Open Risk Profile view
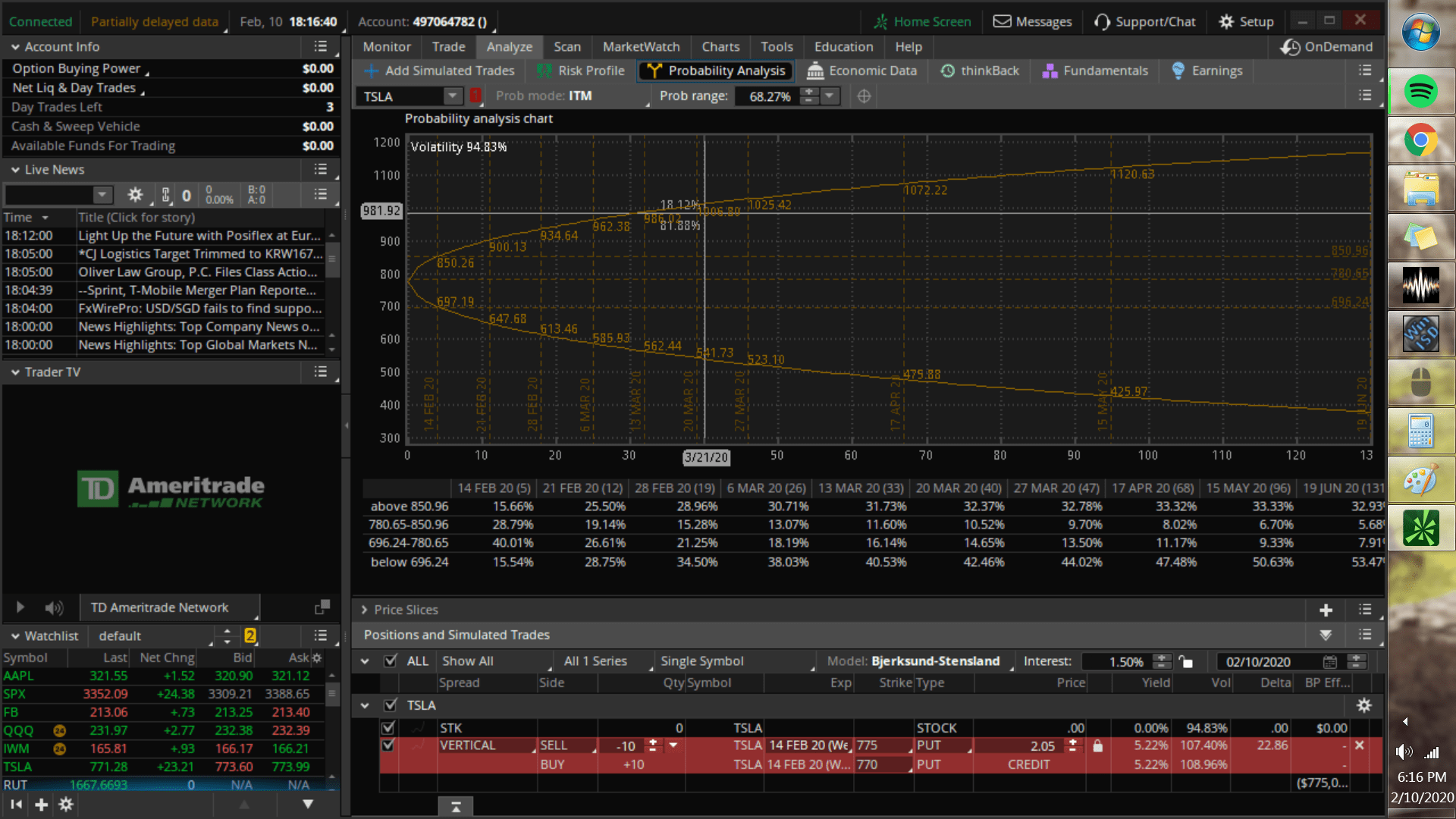This screenshot has width=1456, height=819. click(x=581, y=71)
